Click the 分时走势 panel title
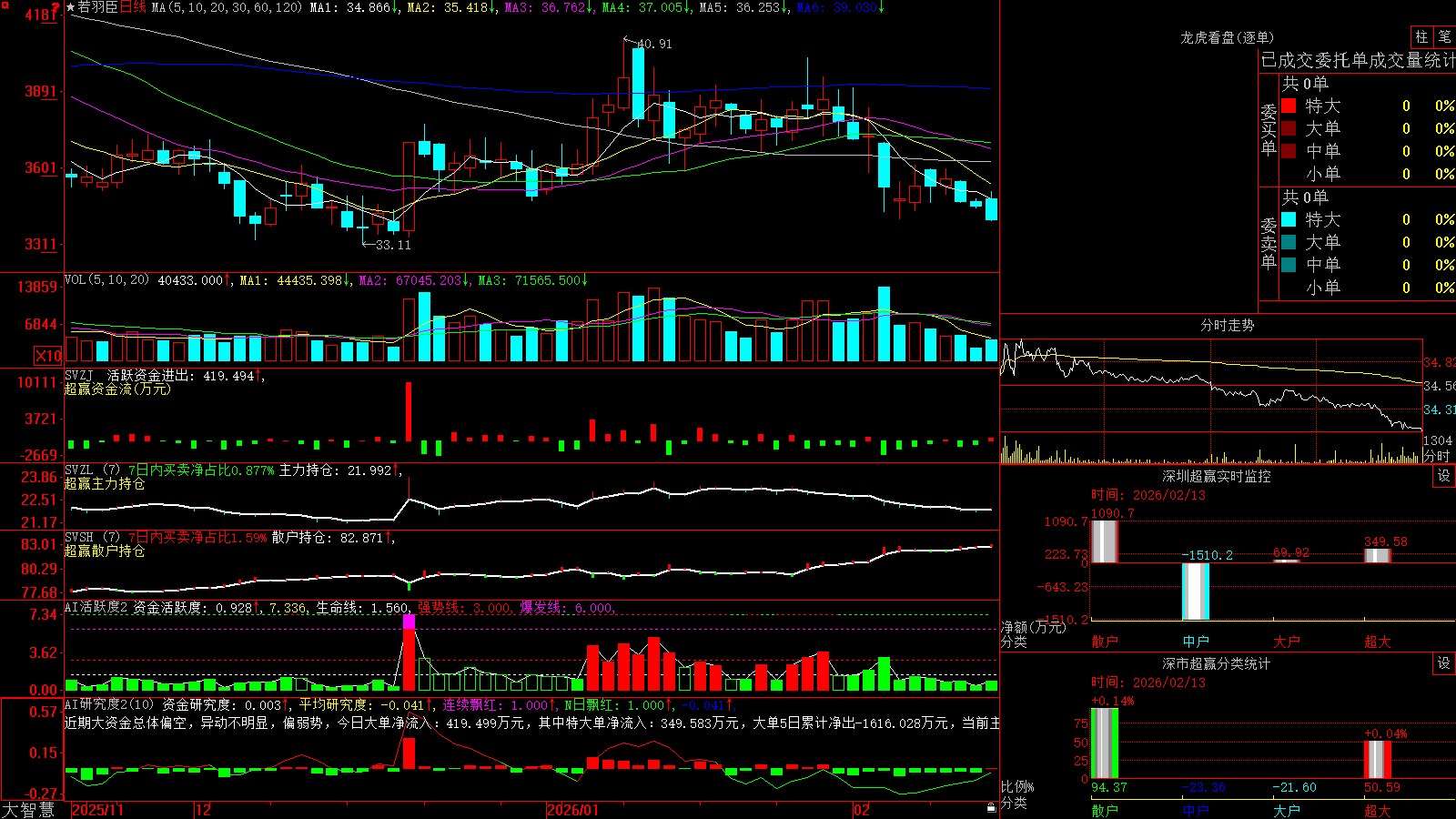 coord(1227,325)
